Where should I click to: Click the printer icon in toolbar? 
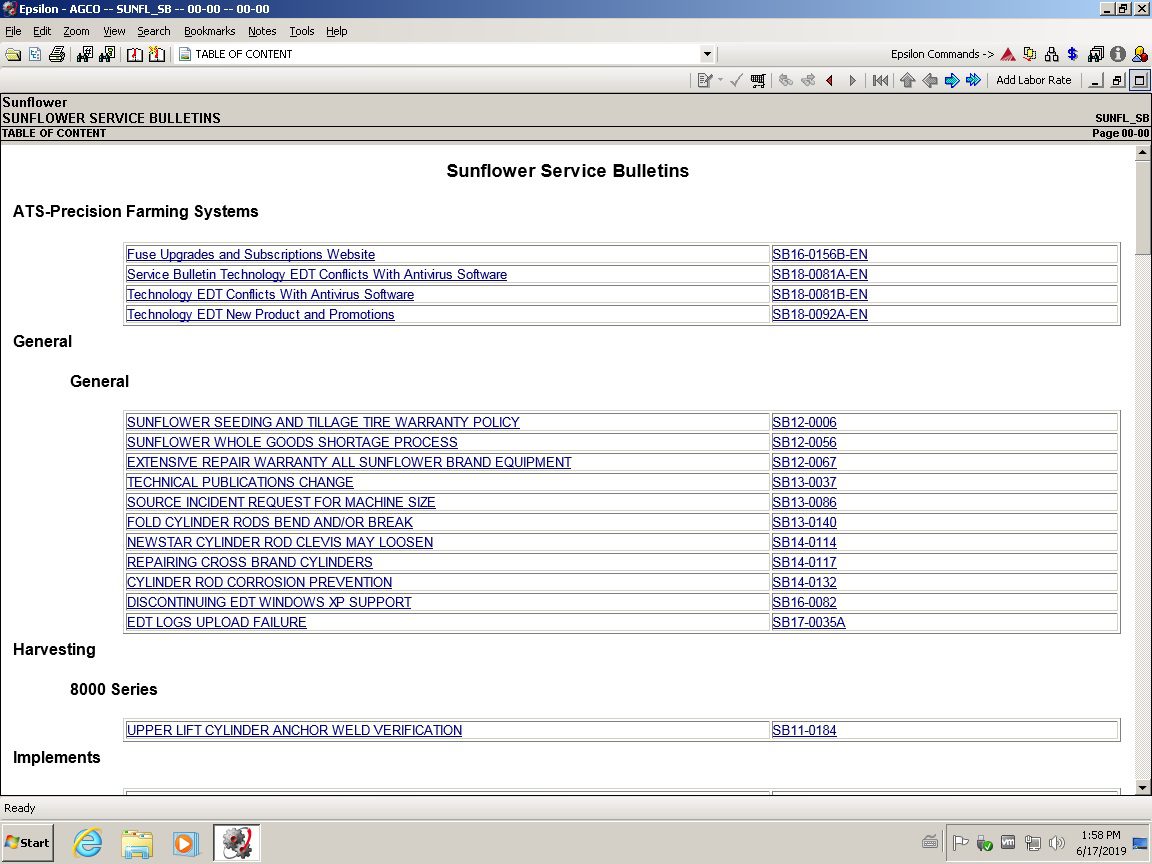point(57,54)
